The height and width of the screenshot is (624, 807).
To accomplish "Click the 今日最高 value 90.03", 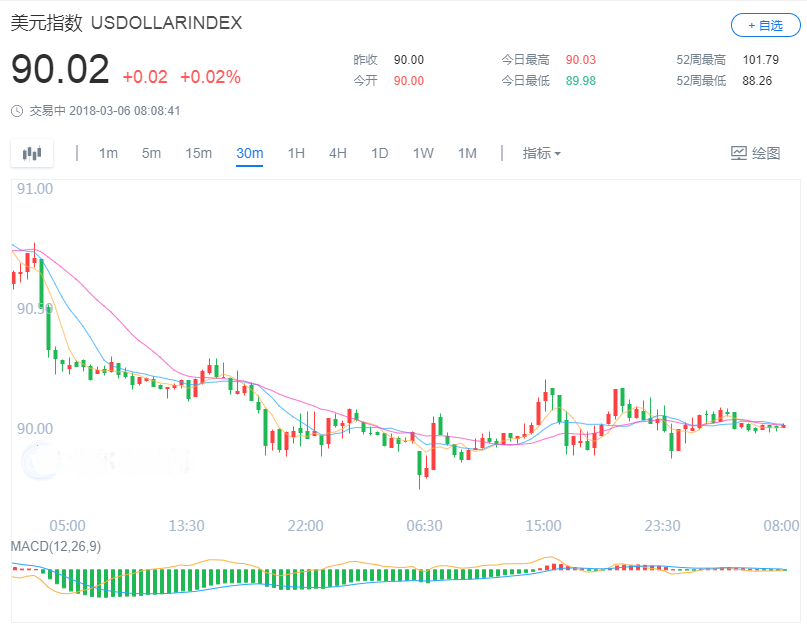I will [580, 60].
